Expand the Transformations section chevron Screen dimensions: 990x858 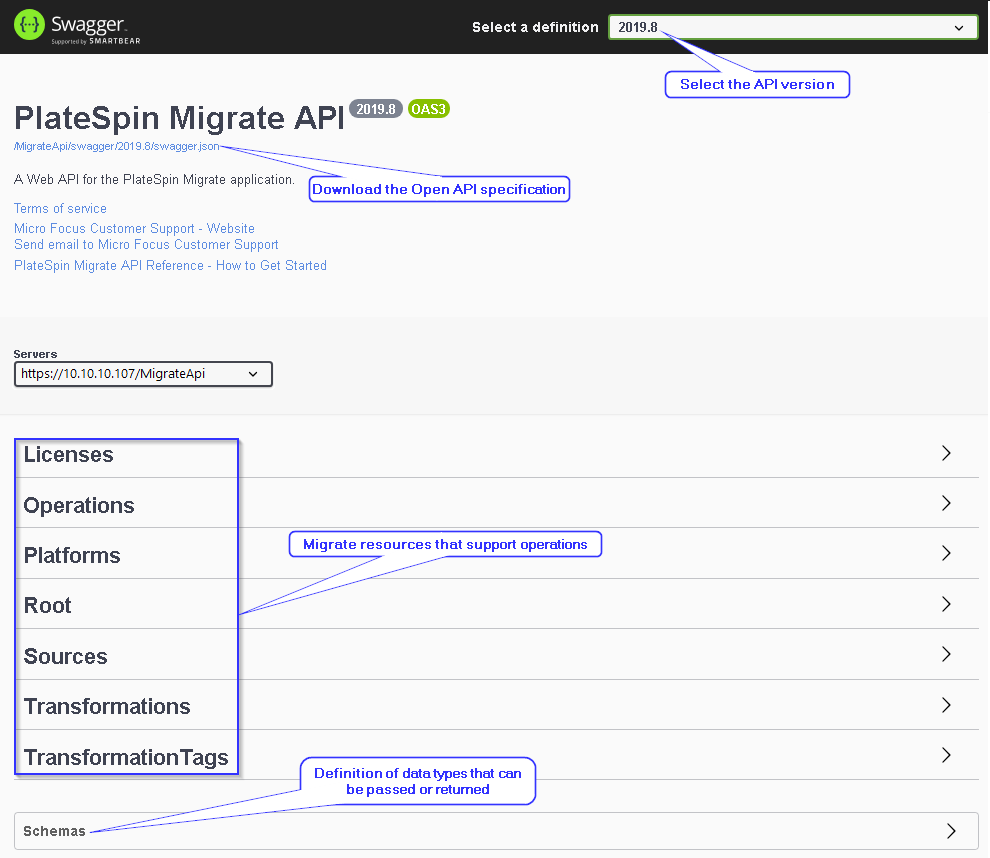point(946,705)
